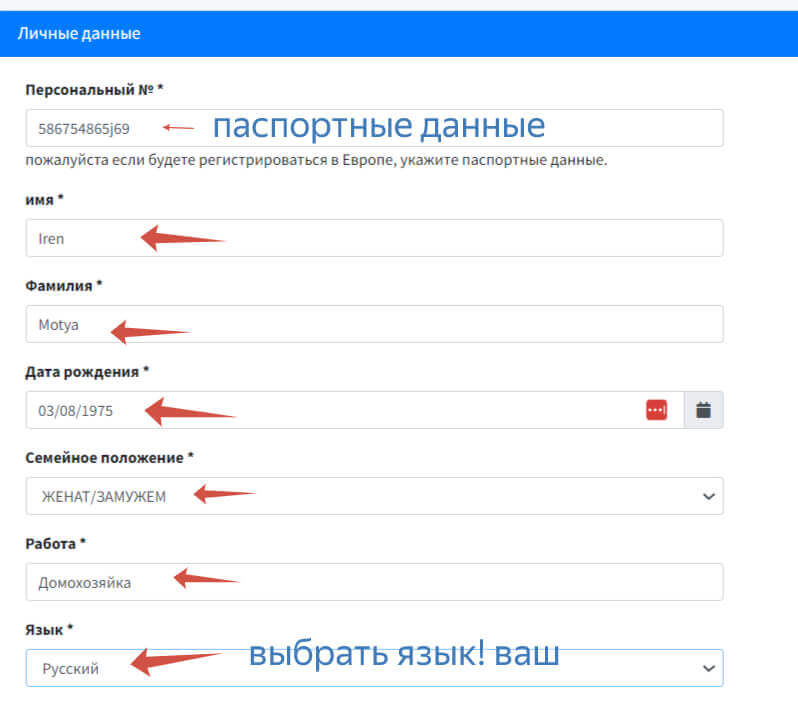The image size is (798, 714).
Task: Click the red arrow pointing at Motya
Action: 150,331
